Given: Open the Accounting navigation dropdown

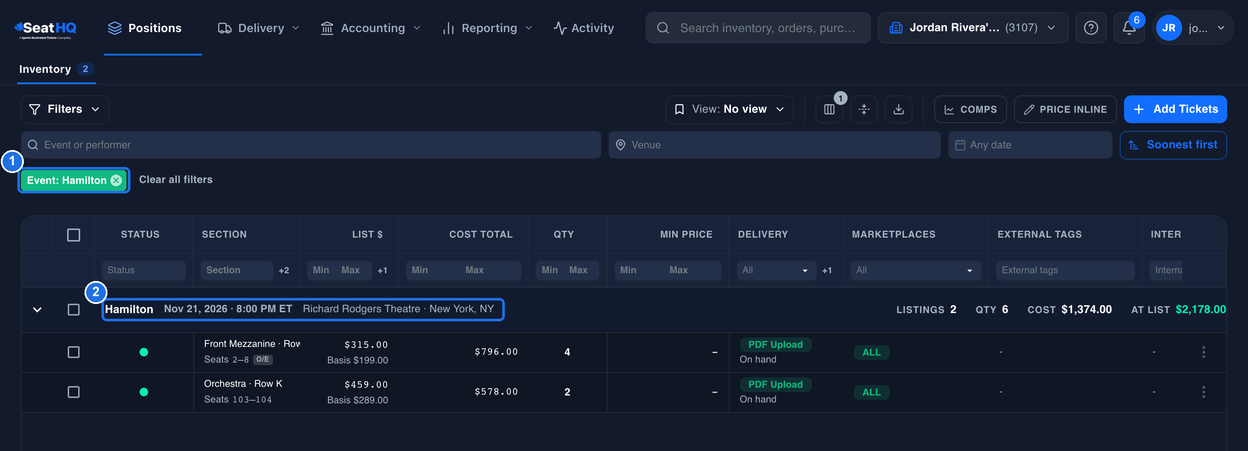Looking at the screenshot, I should coord(370,28).
